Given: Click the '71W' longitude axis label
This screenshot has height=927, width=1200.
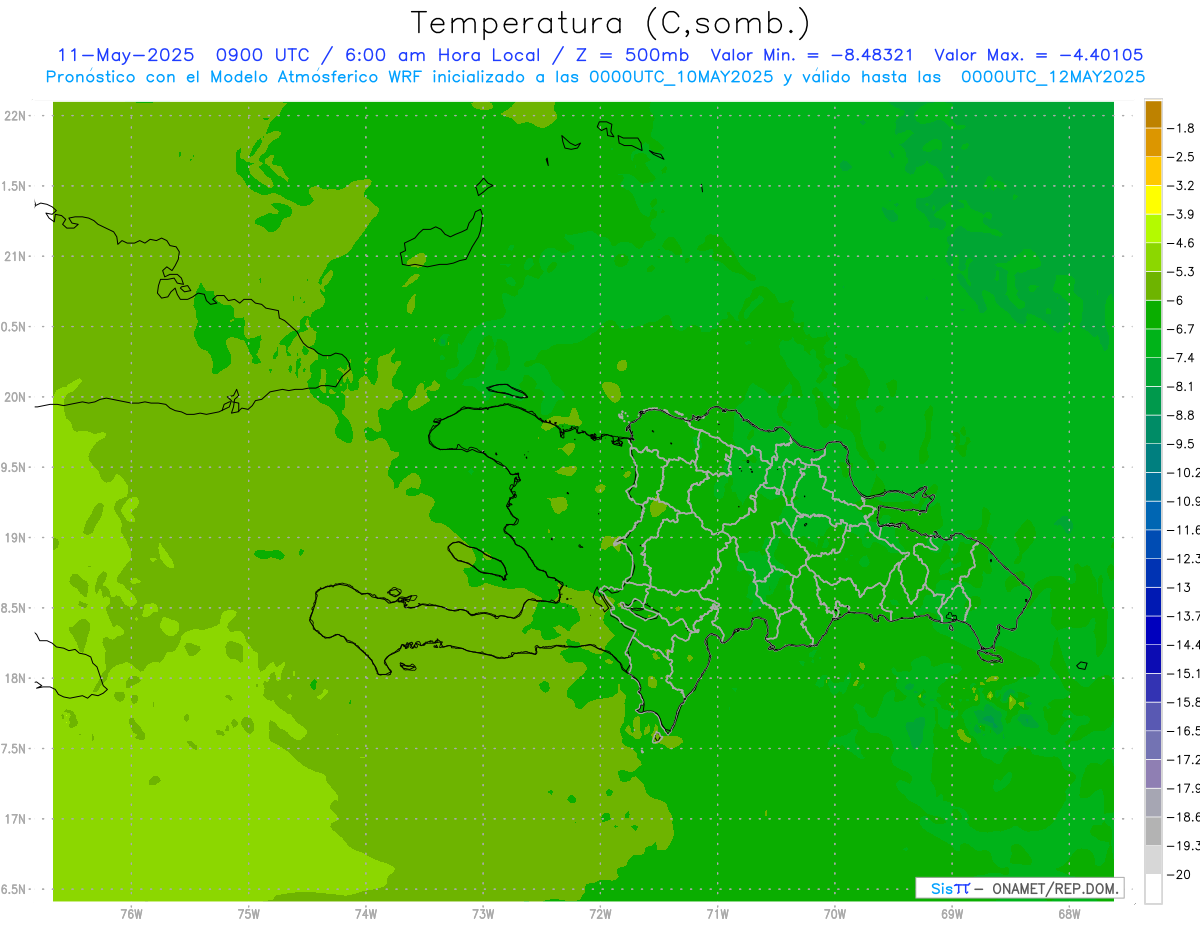Looking at the screenshot, I should pos(717,914).
